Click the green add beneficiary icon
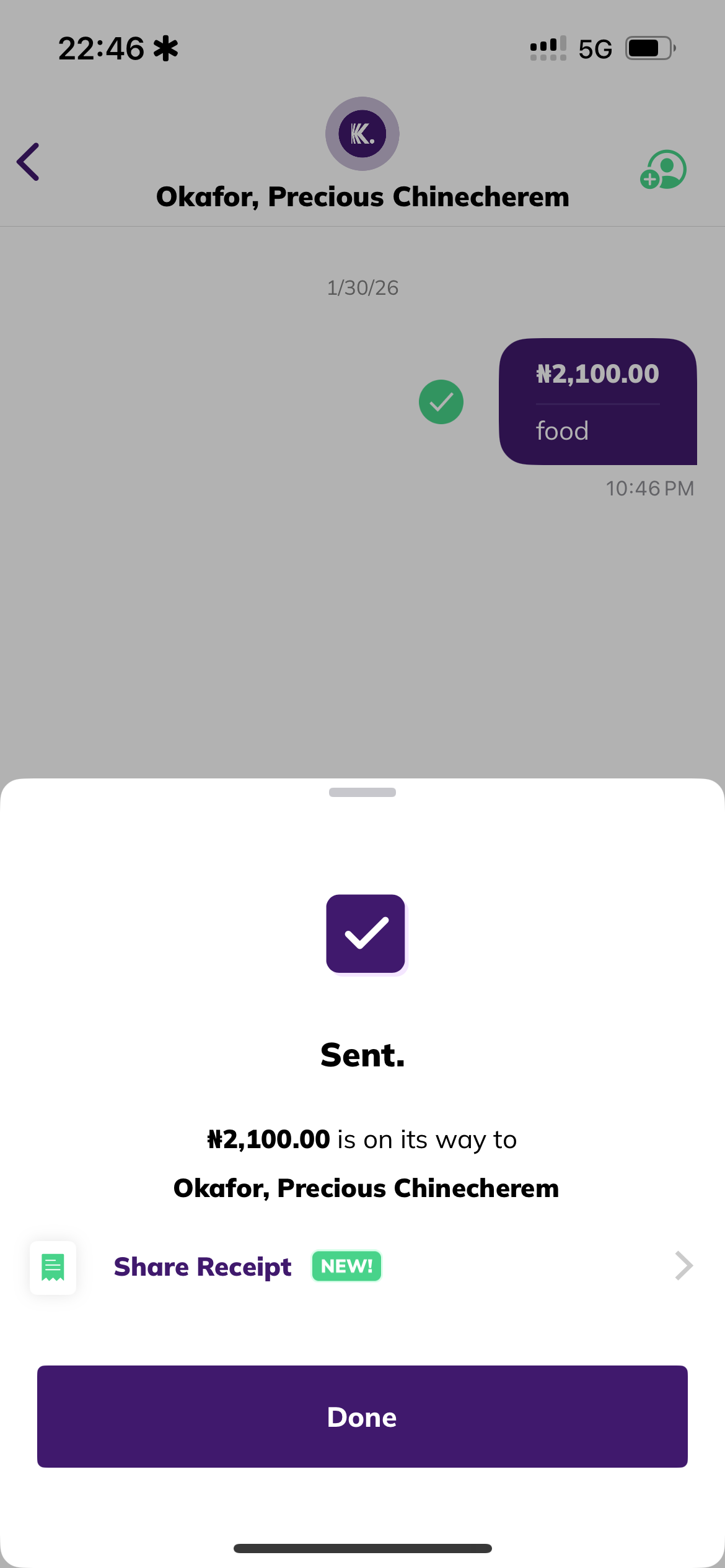The height and width of the screenshot is (1568, 725). point(663,170)
